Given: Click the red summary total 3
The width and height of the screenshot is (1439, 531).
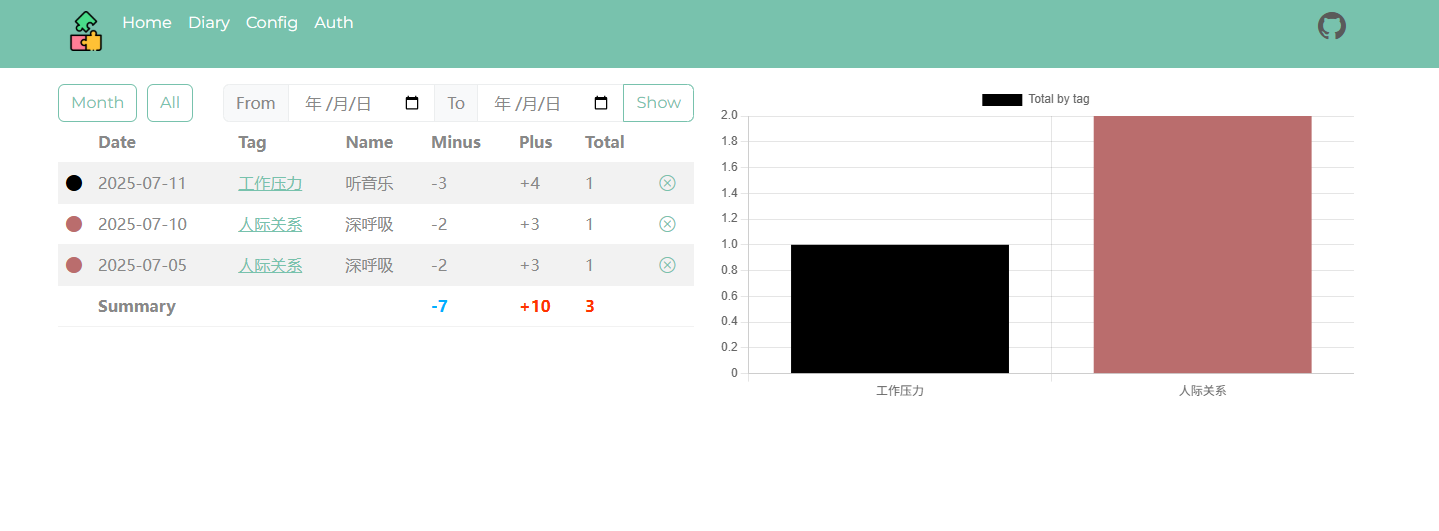Looking at the screenshot, I should click(590, 307).
